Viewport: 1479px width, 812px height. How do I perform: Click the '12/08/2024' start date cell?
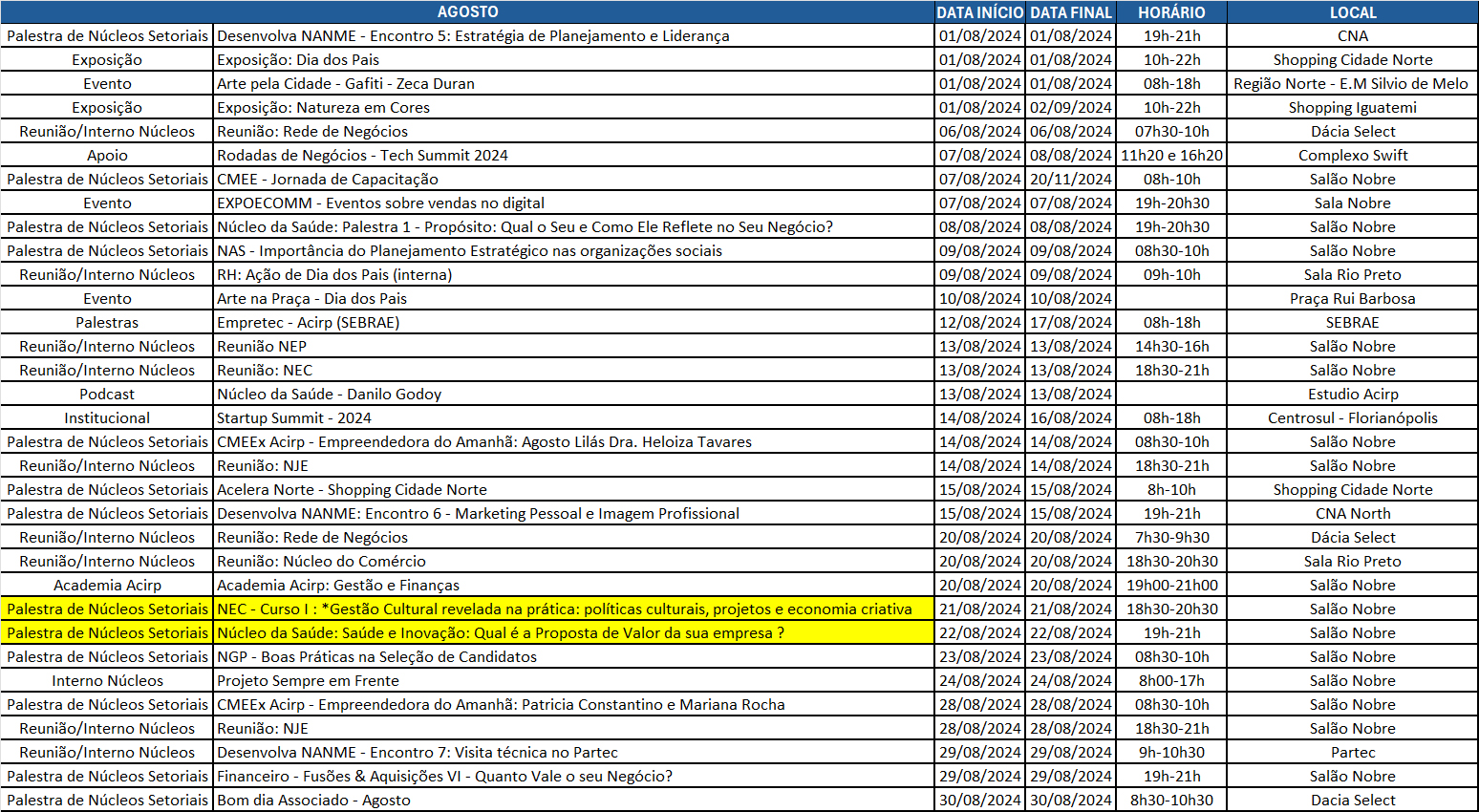pyautogui.click(x=980, y=322)
